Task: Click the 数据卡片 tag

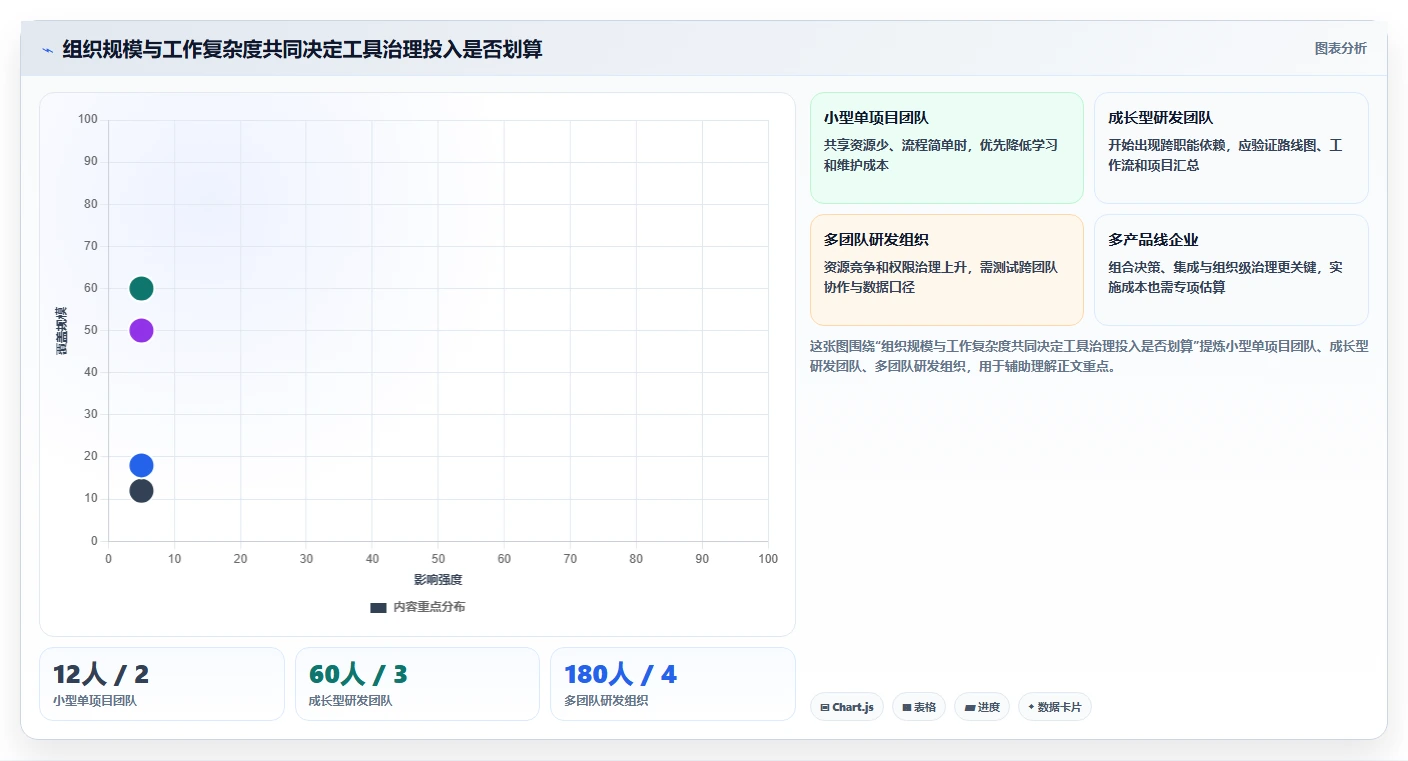Action: tap(1055, 707)
